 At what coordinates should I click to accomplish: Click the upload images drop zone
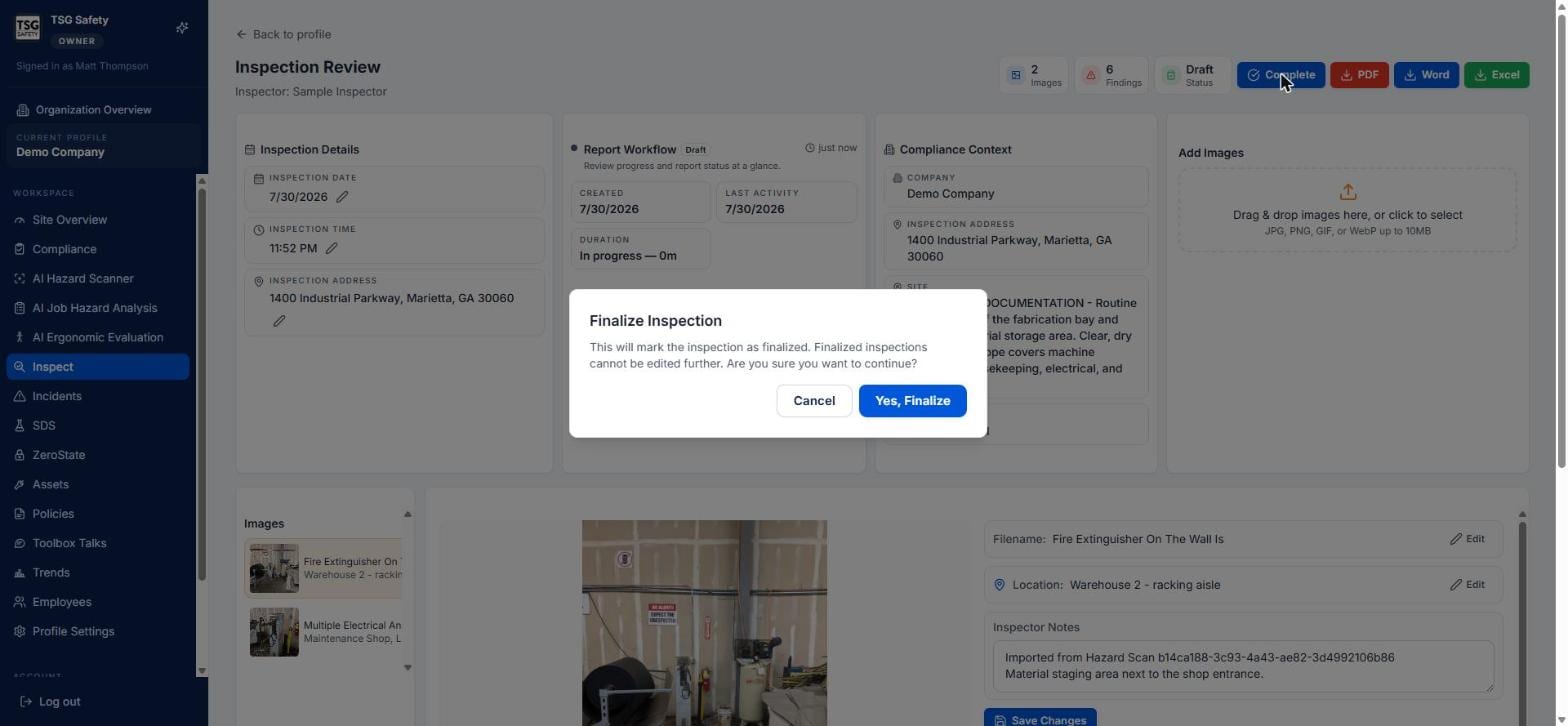pyautogui.click(x=1347, y=210)
